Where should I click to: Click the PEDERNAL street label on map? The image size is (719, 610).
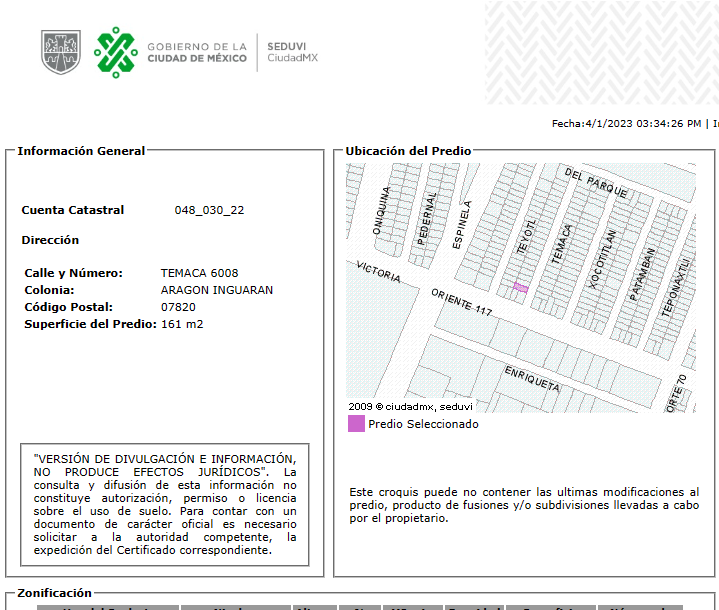[426, 218]
